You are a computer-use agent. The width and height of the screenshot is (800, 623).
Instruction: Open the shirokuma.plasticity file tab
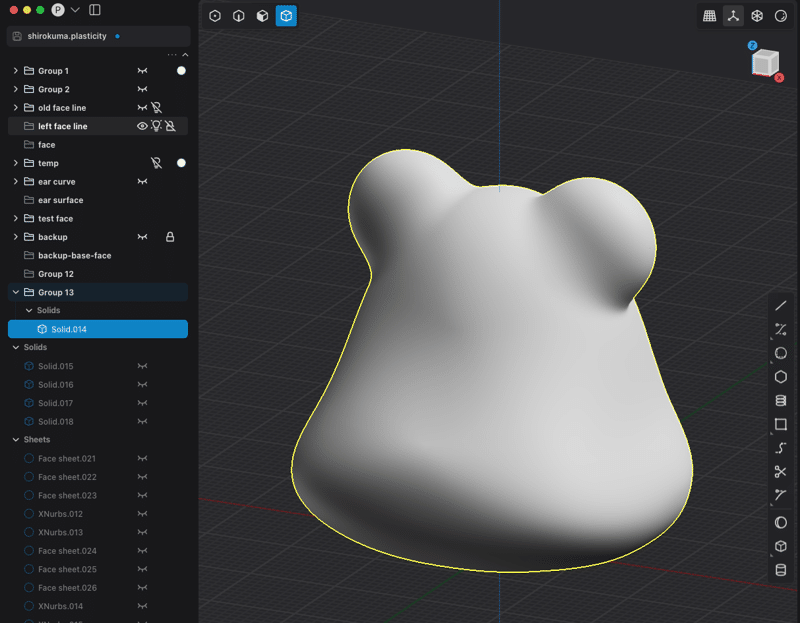(98, 36)
